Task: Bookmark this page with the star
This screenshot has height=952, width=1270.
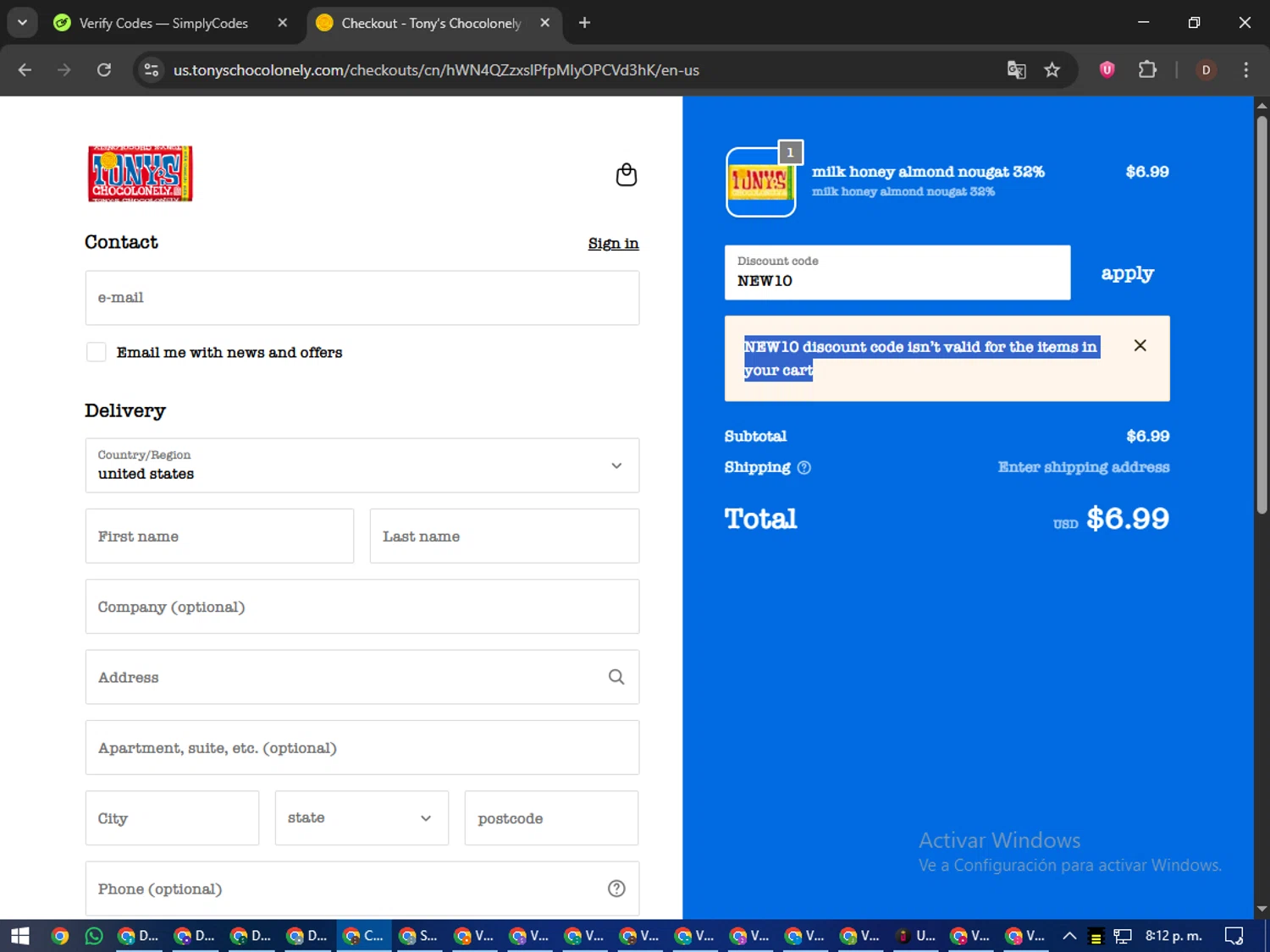Action: pyautogui.click(x=1052, y=70)
